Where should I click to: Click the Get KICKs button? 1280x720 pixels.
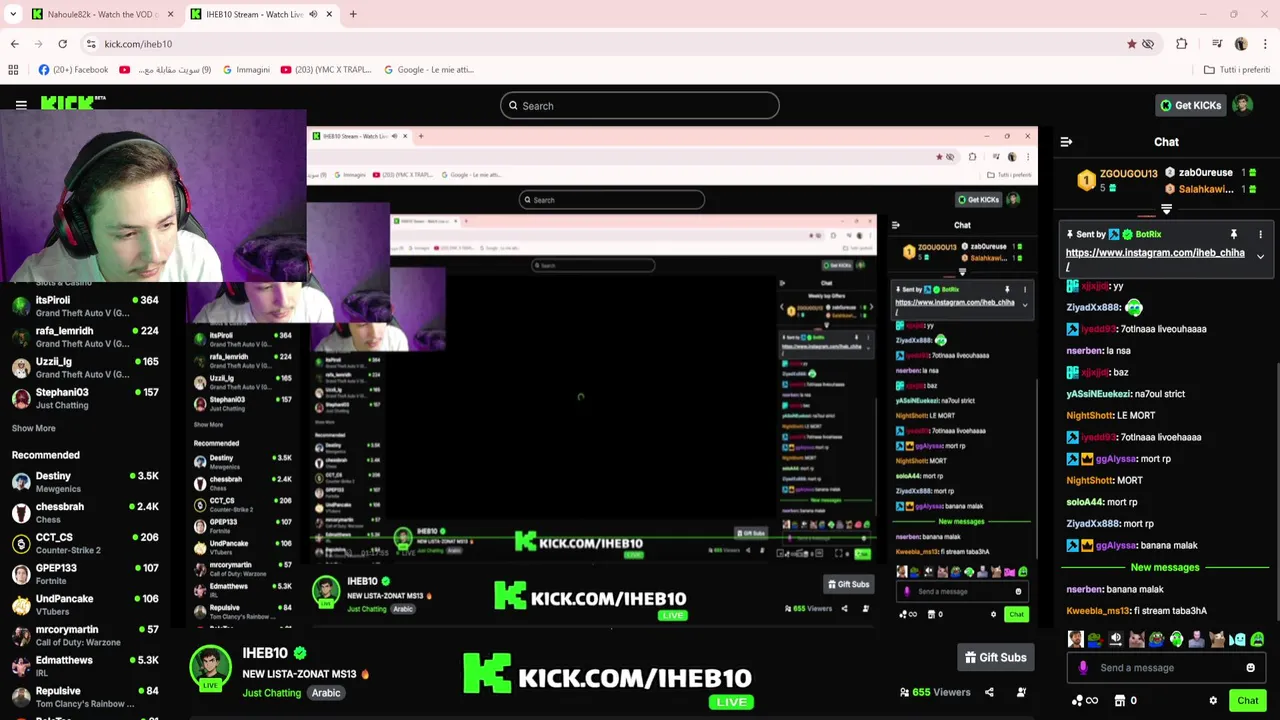tap(1190, 105)
